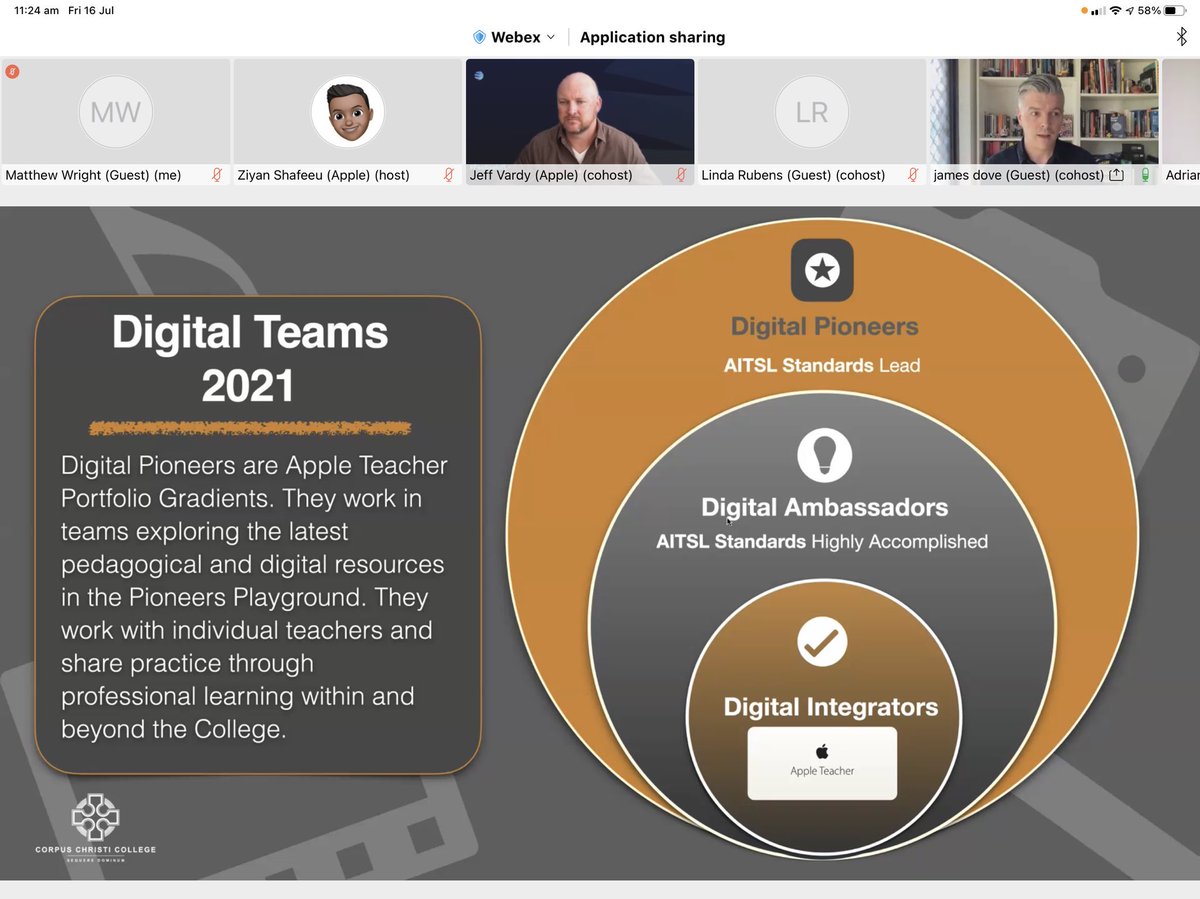Viewport: 1200px width, 899px height.
Task: Tap the clock showing 11:24 am
Action: point(37,10)
